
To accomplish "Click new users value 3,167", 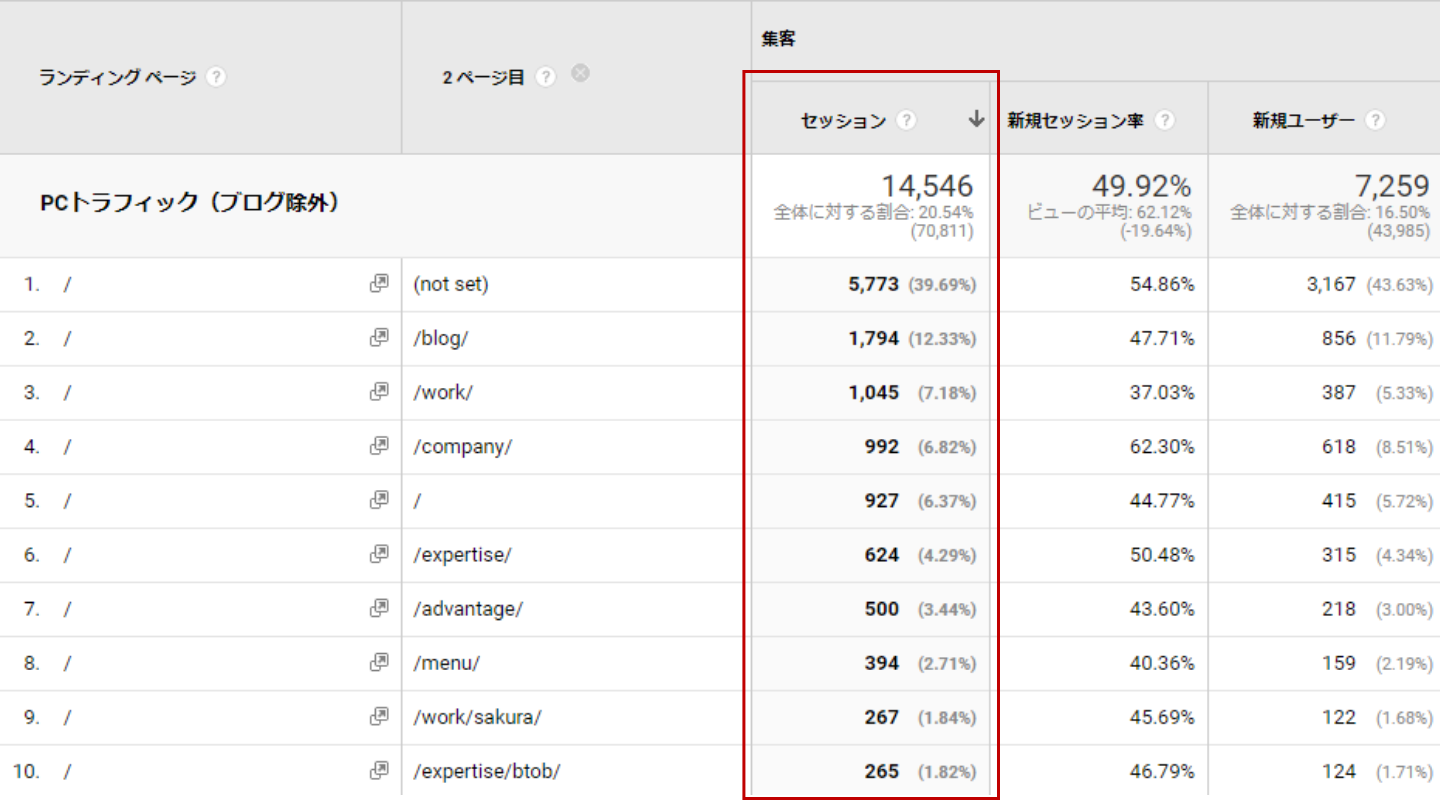I will [x=1331, y=284].
